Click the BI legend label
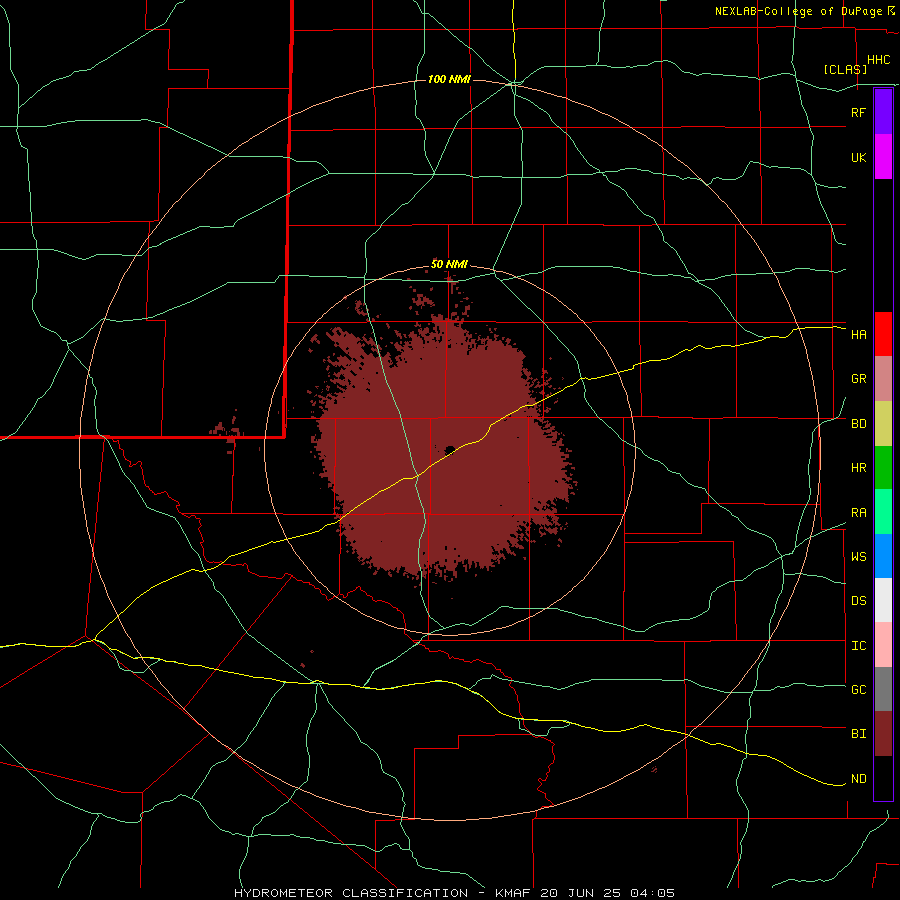The image size is (900, 900). click(858, 734)
